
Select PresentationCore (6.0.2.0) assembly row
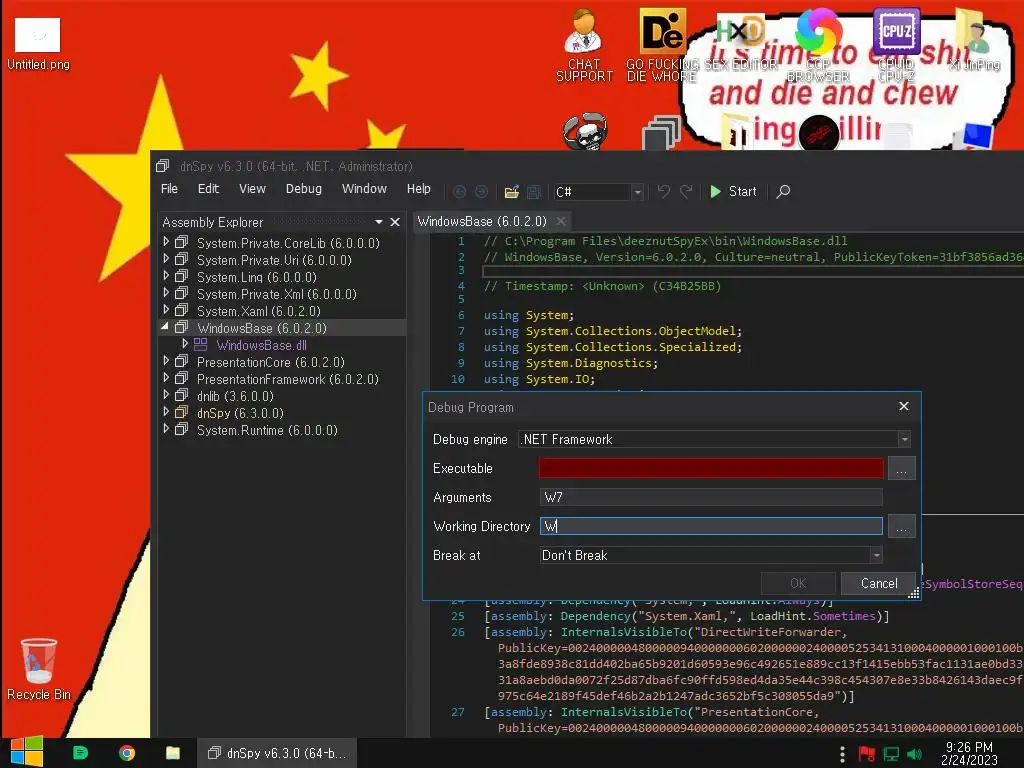click(x=270, y=362)
